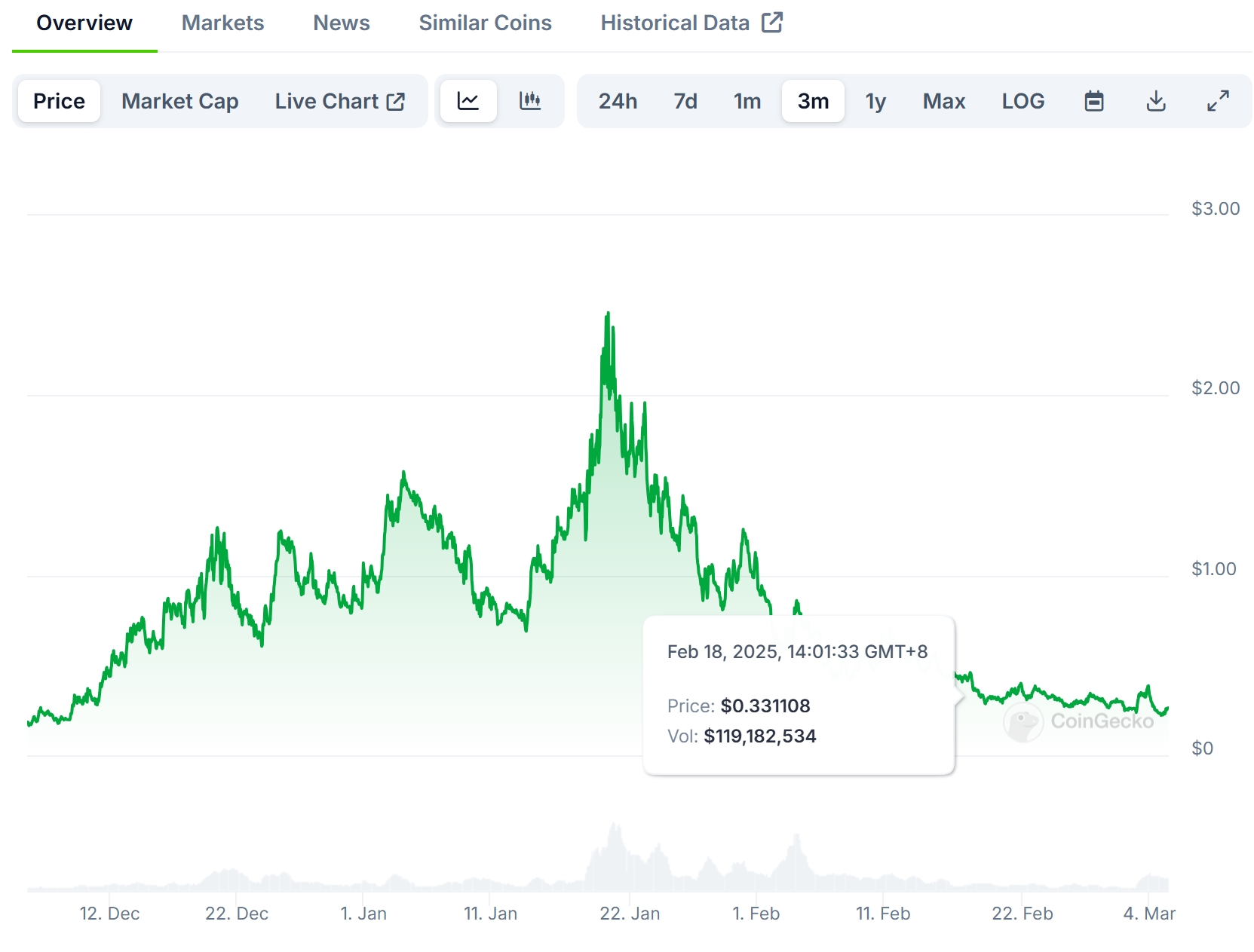Click the $0 axis label
The height and width of the screenshot is (952, 1254).
coord(1202,748)
